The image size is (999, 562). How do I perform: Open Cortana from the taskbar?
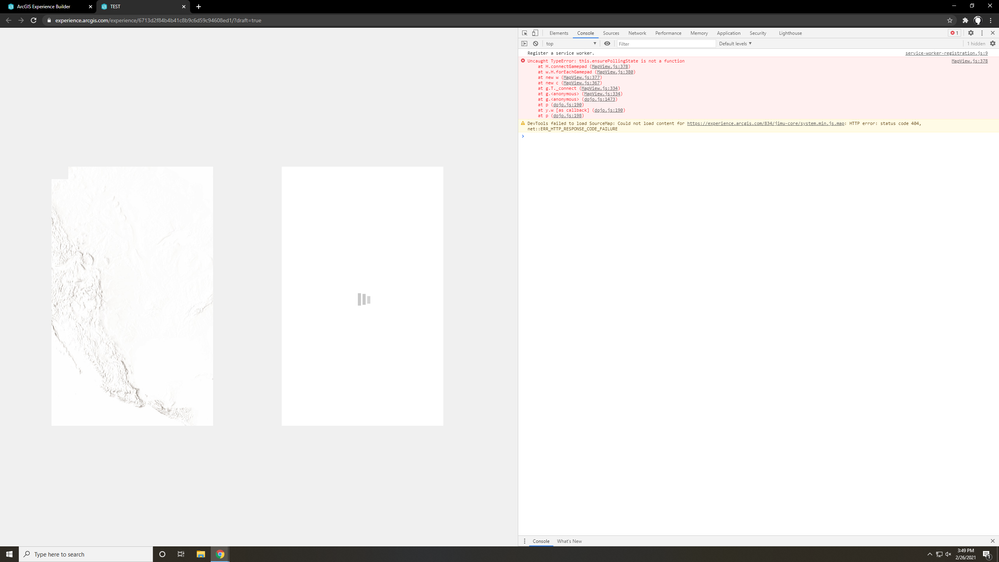coord(162,554)
